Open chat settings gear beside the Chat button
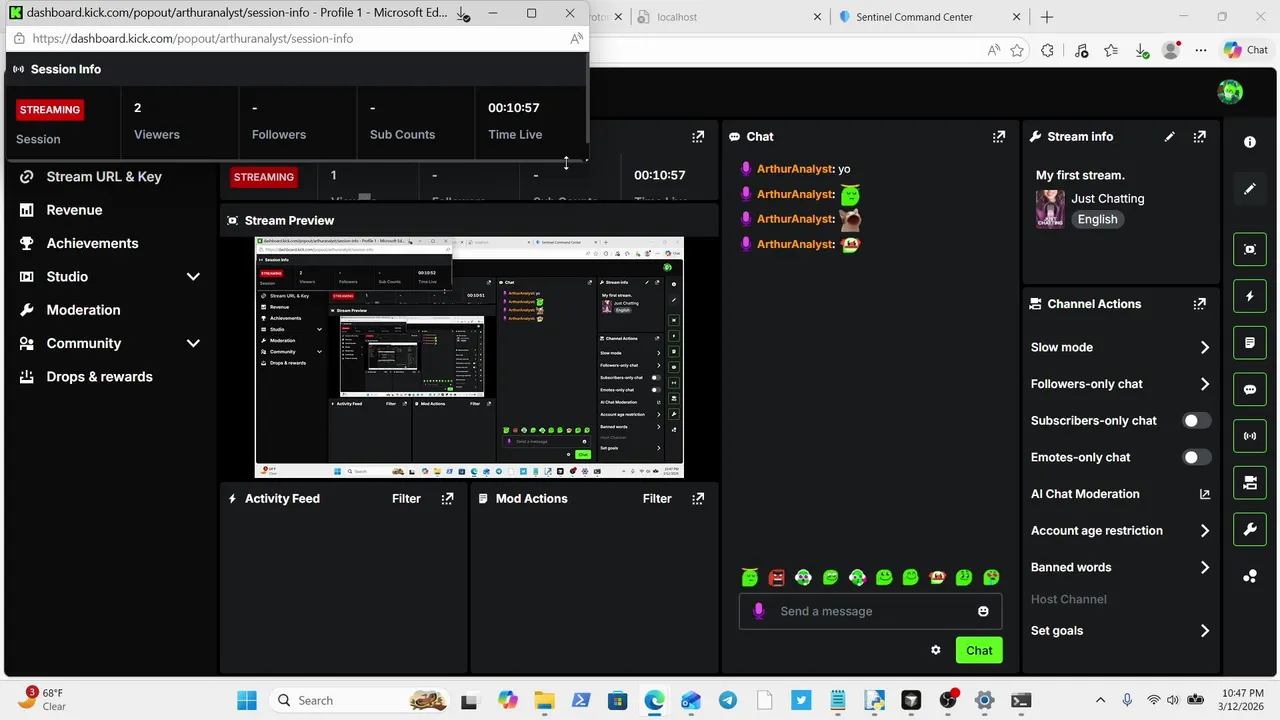1280x720 pixels. (936, 650)
